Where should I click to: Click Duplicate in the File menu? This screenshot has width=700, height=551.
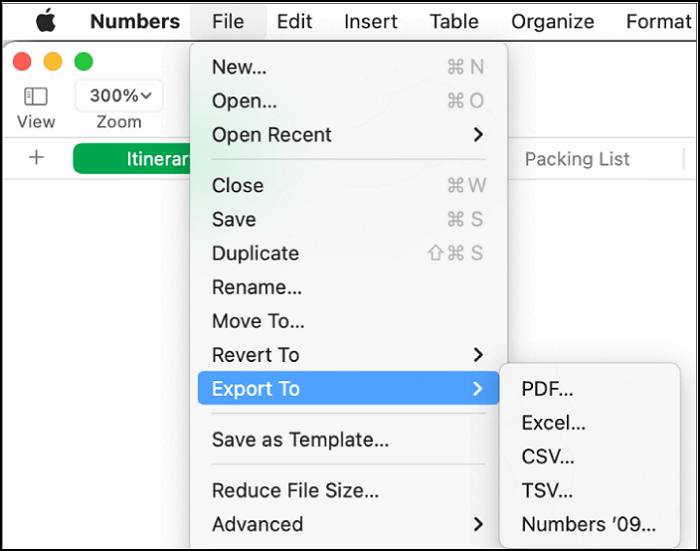(255, 254)
